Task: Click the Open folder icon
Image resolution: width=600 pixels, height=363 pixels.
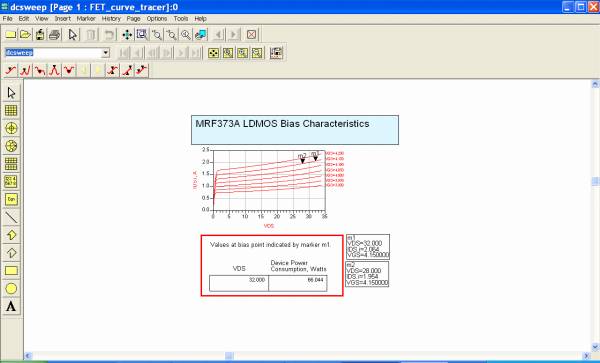Action: click(25, 35)
